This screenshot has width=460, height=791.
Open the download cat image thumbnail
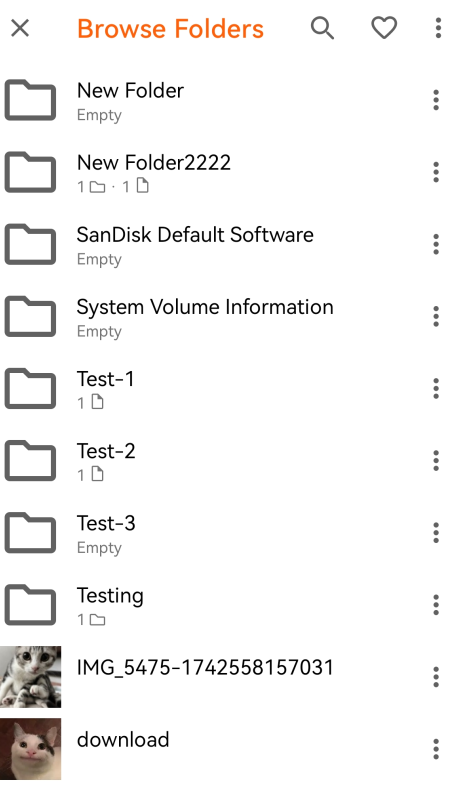pyautogui.click(x=30, y=749)
